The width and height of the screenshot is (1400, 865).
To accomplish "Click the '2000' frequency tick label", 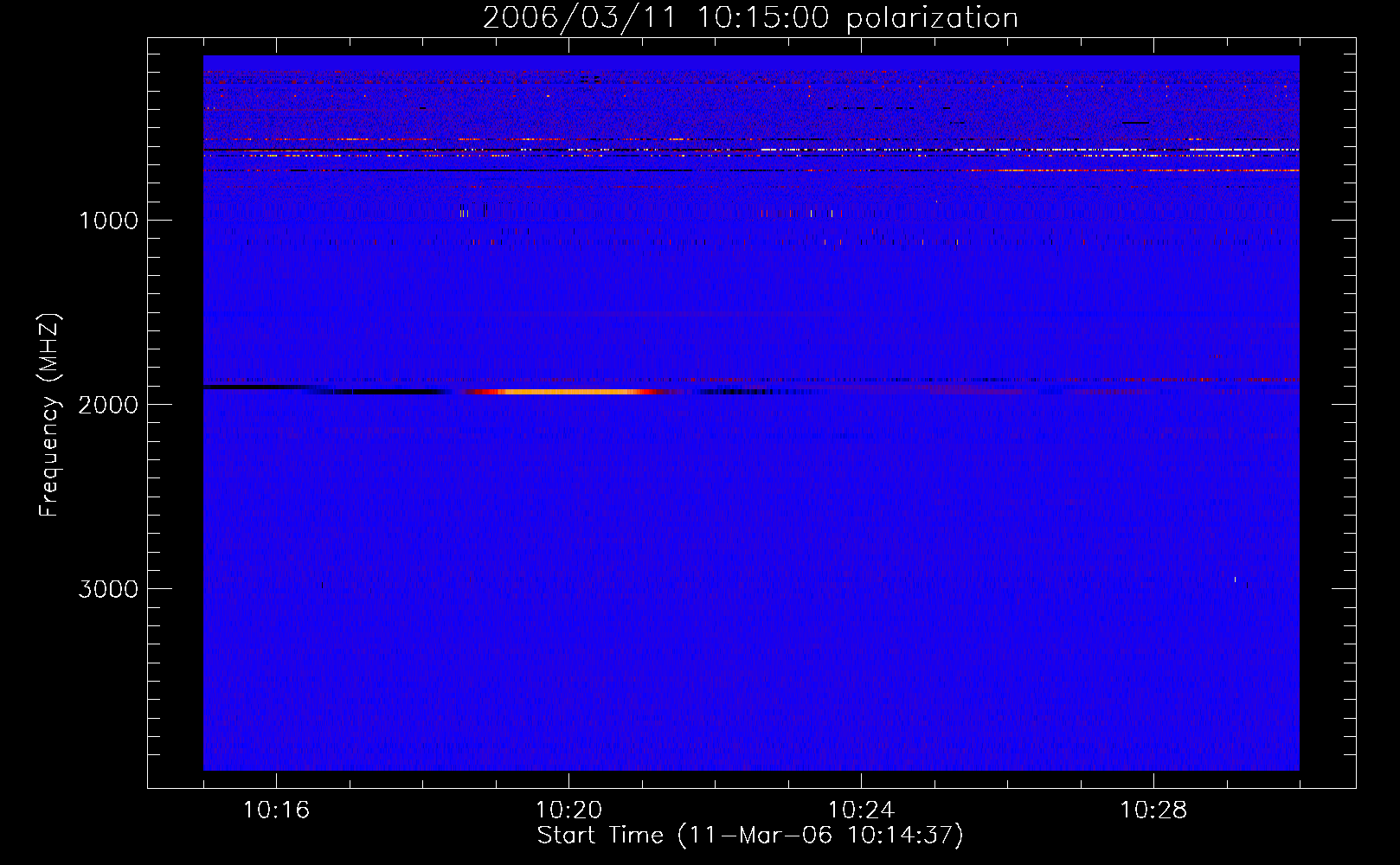I will tap(108, 405).
